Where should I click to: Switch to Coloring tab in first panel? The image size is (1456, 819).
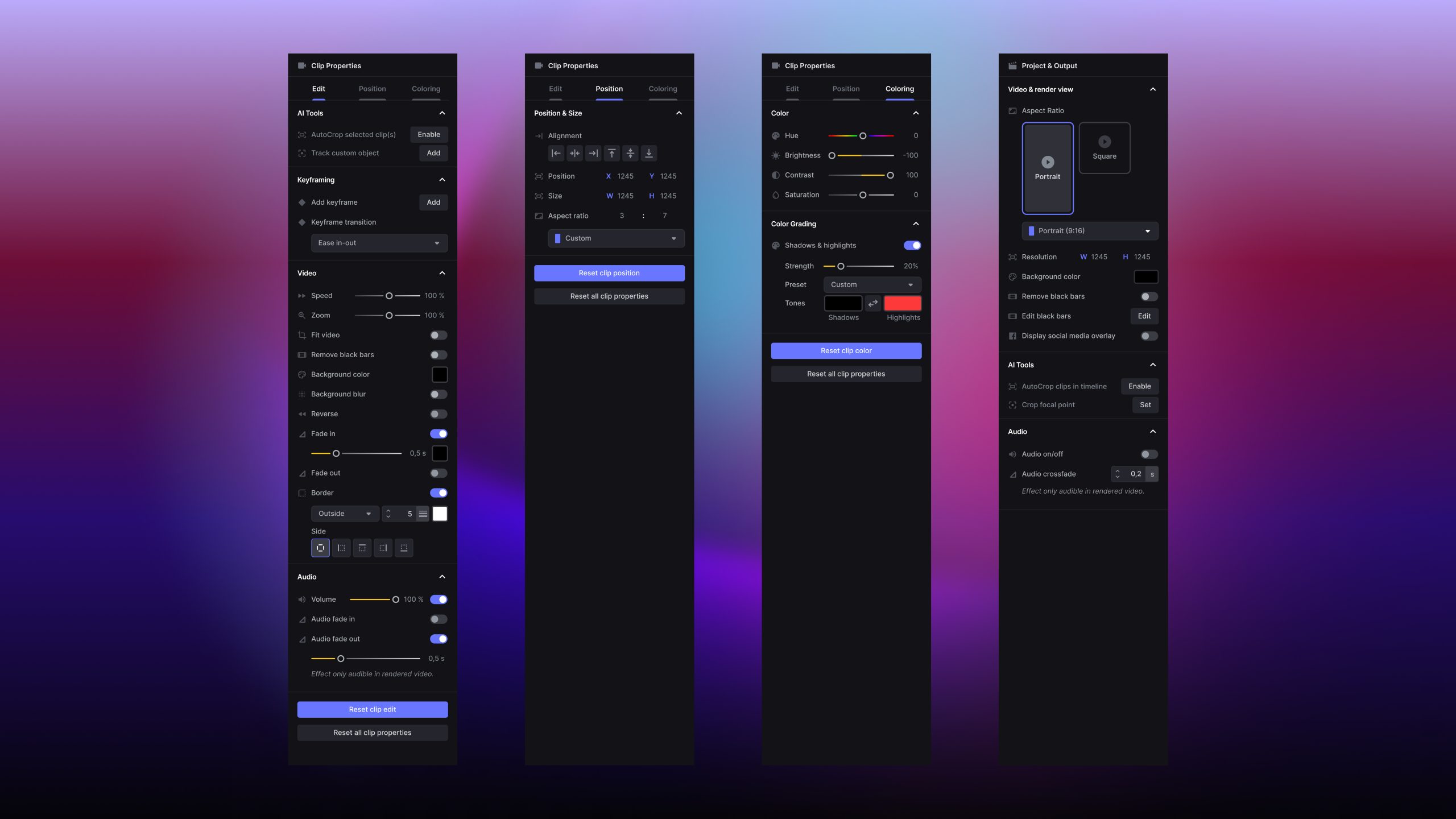click(426, 89)
